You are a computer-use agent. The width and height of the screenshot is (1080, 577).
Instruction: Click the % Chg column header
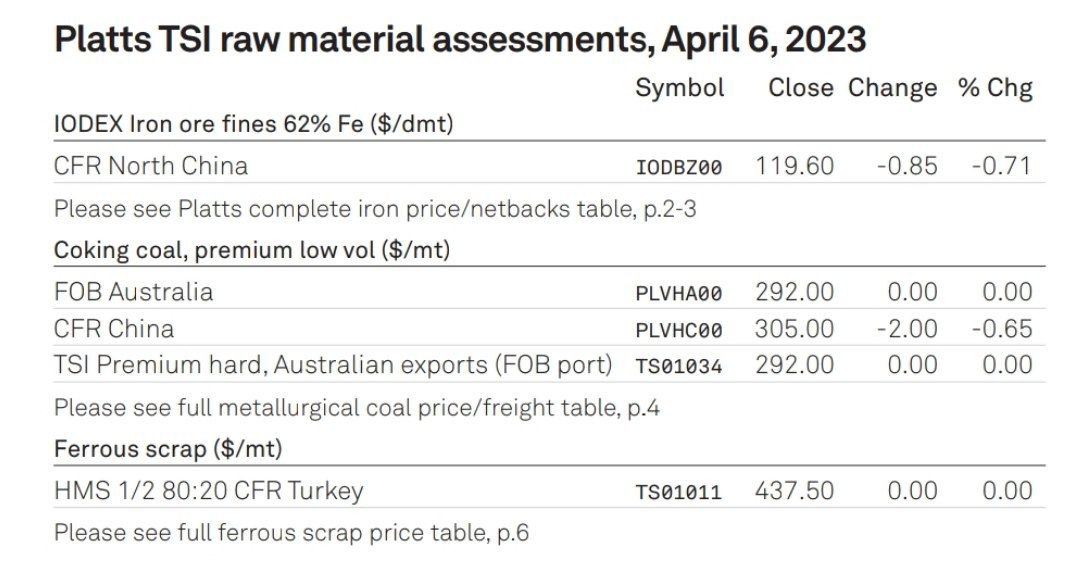(x=995, y=89)
